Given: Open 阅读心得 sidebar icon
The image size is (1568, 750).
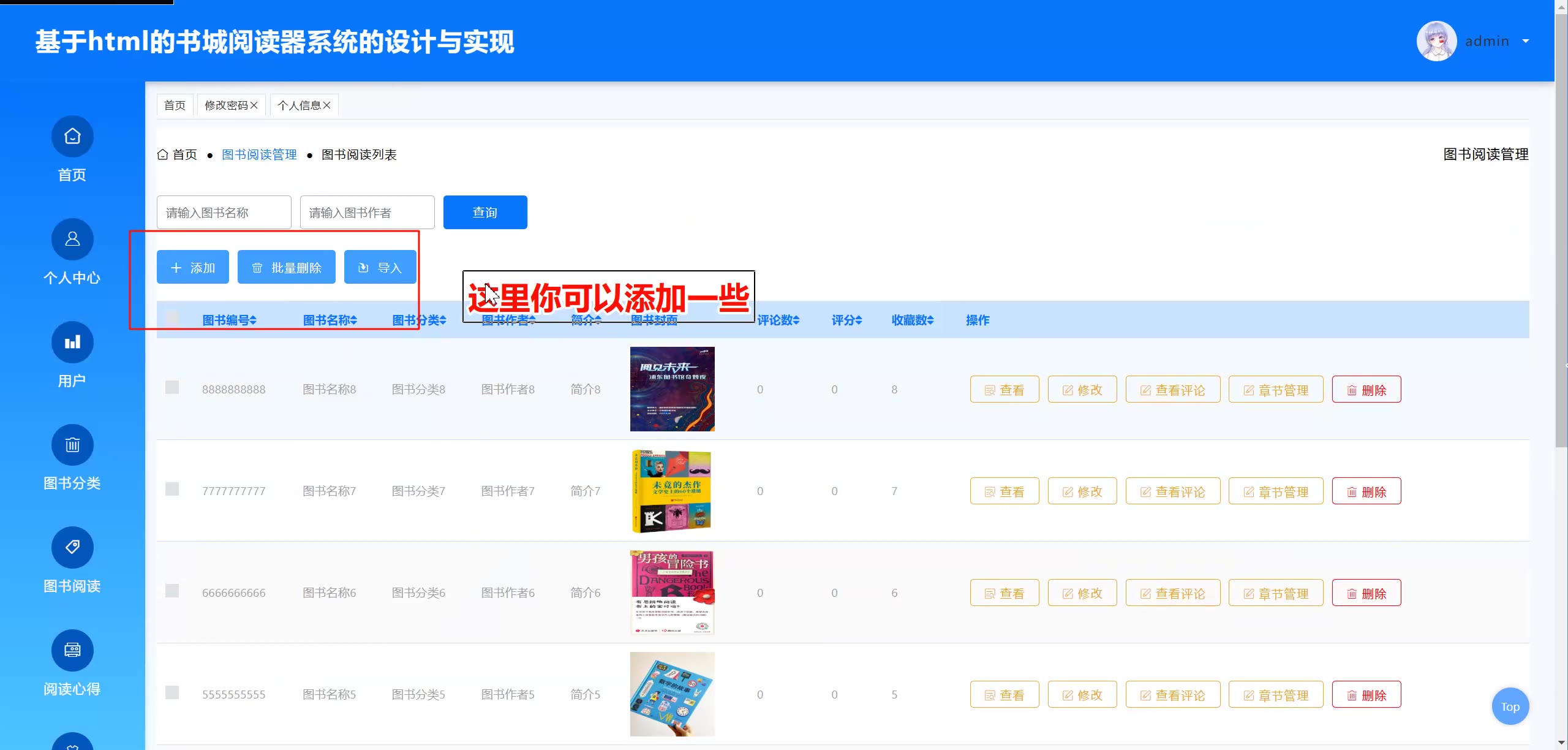Looking at the screenshot, I should point(72,650).
